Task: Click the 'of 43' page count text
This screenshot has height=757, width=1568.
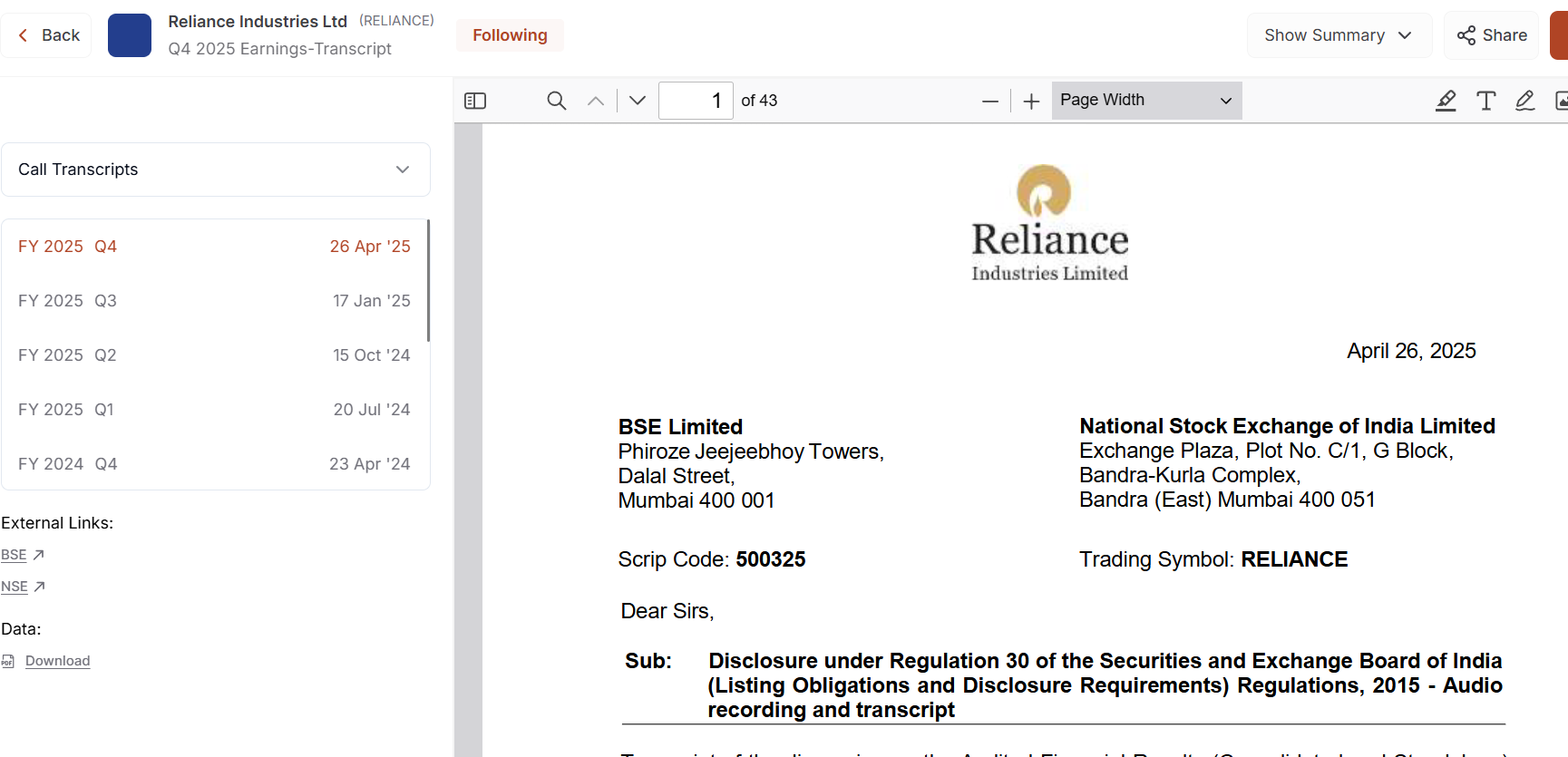Action: click(759, 101)
